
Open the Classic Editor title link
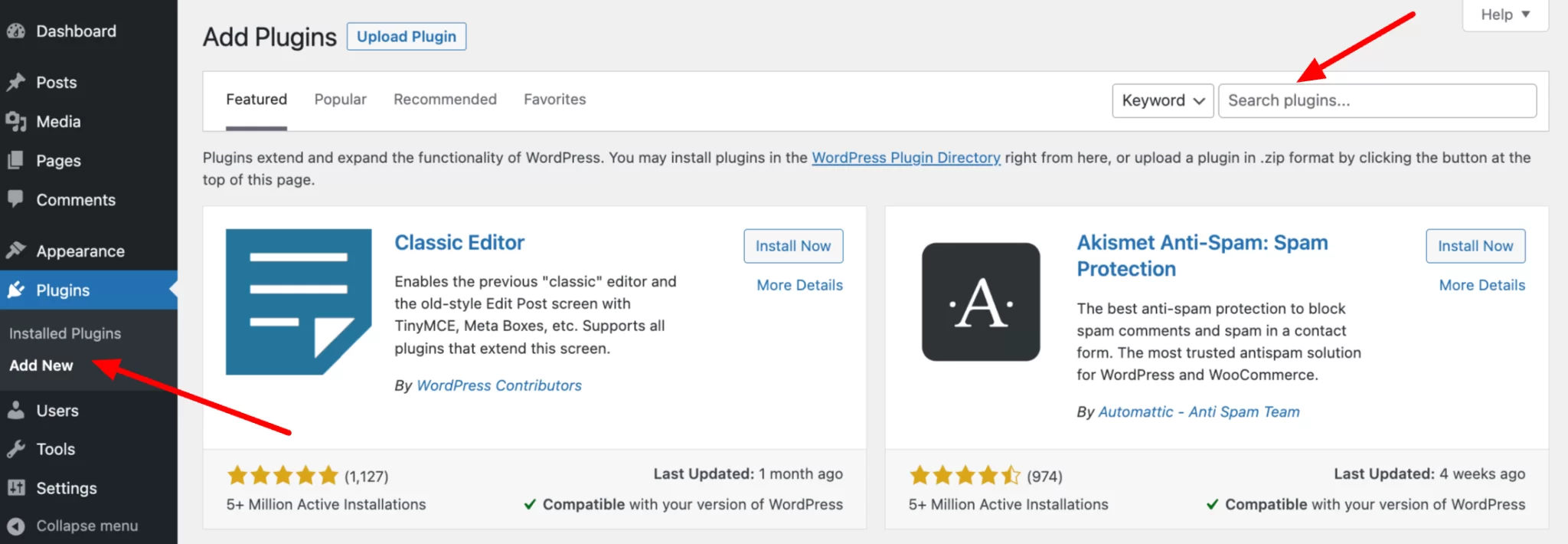pyautogui.click(x=459, y=243)
